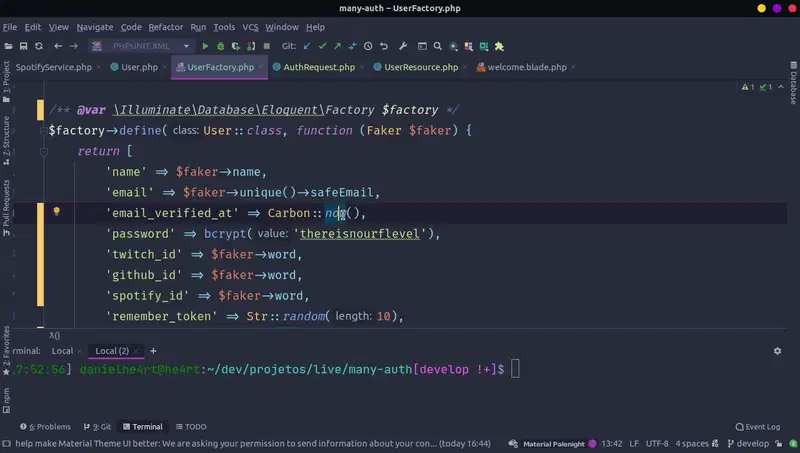This screenshot has height=453, width=800.
Task: Start debugging with the bug icon
Action: click(220, 46)
